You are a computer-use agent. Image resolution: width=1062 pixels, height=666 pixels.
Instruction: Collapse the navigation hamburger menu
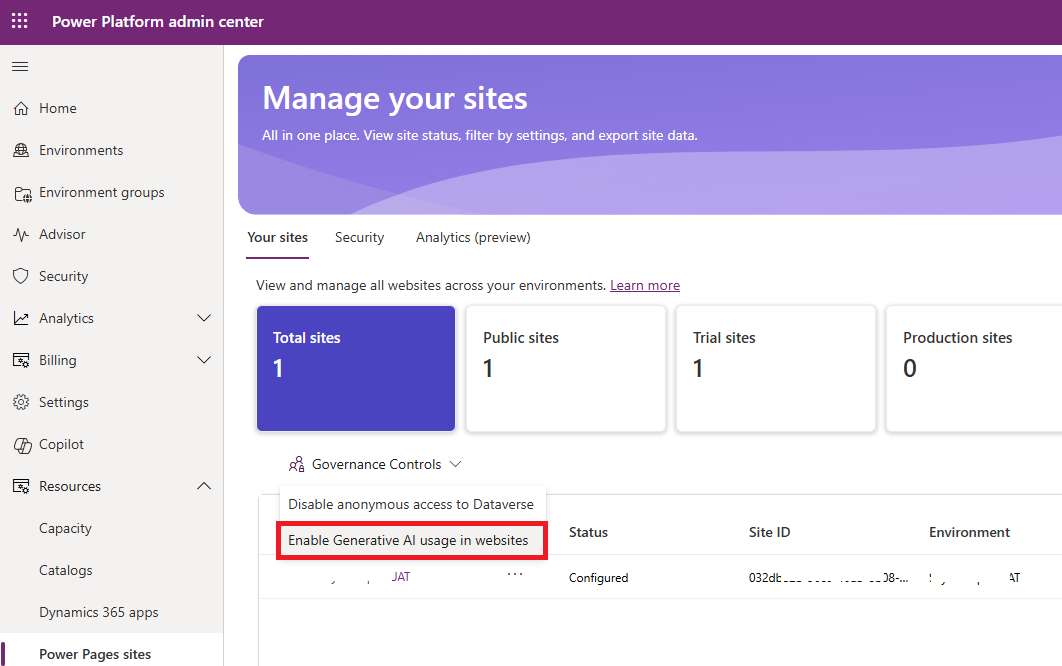(20, 67)
